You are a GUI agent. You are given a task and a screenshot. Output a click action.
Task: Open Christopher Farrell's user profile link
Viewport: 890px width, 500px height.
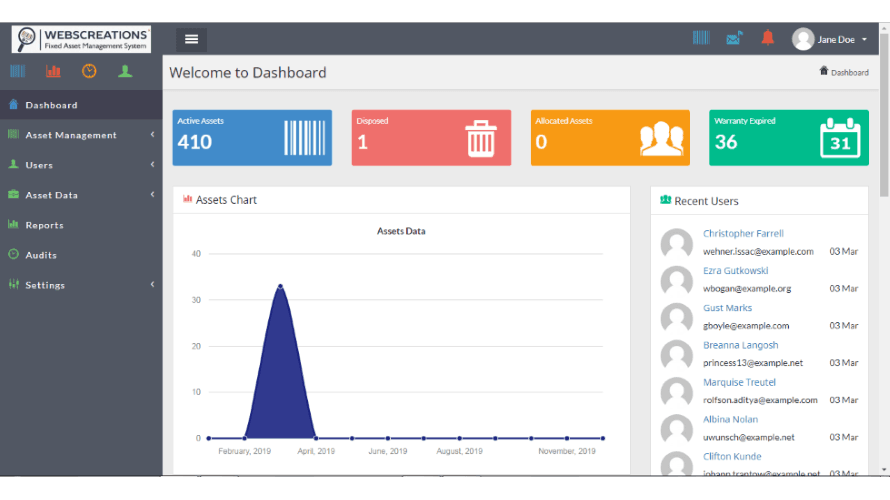[x=743, y=234]
